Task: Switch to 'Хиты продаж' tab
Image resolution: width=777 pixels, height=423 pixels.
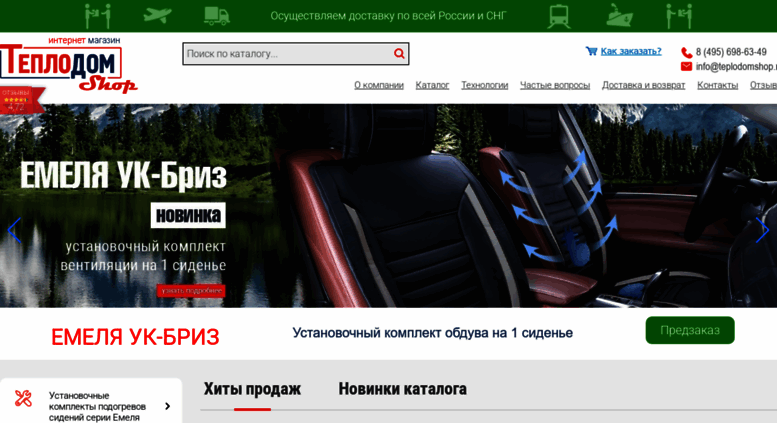Action: 252,389
